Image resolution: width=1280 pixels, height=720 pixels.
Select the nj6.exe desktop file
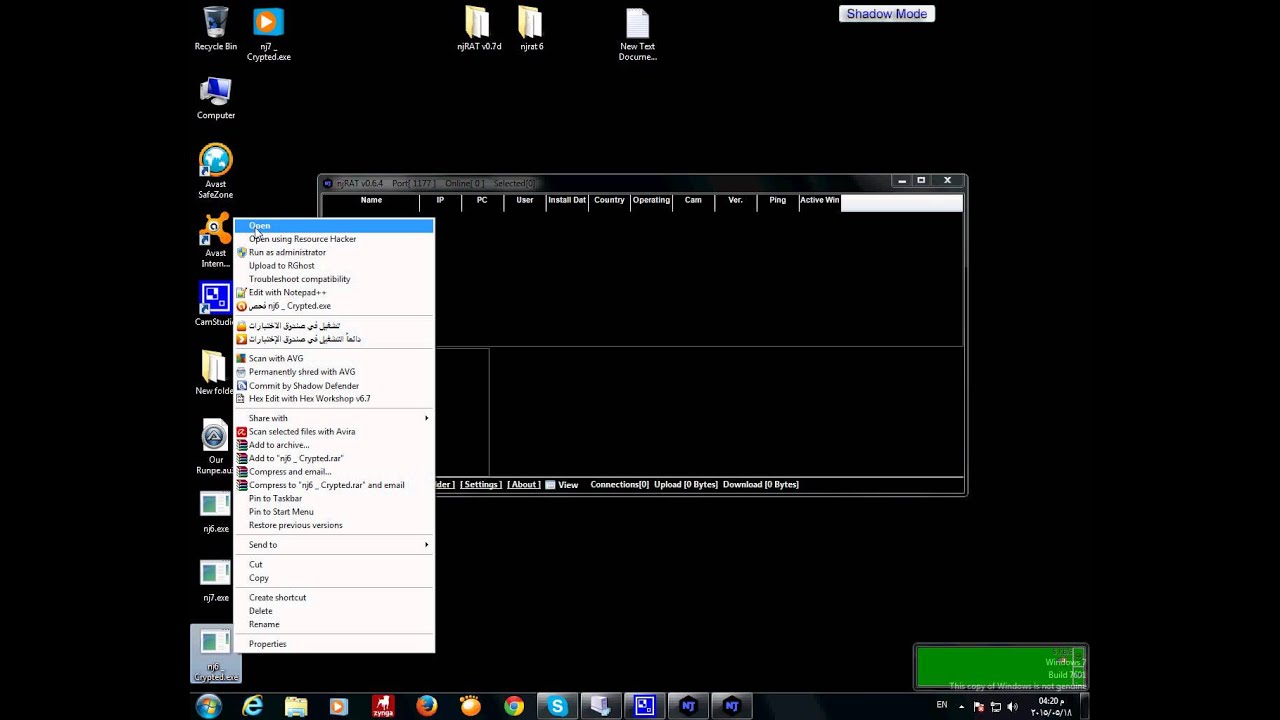click(x=215, y=513)
